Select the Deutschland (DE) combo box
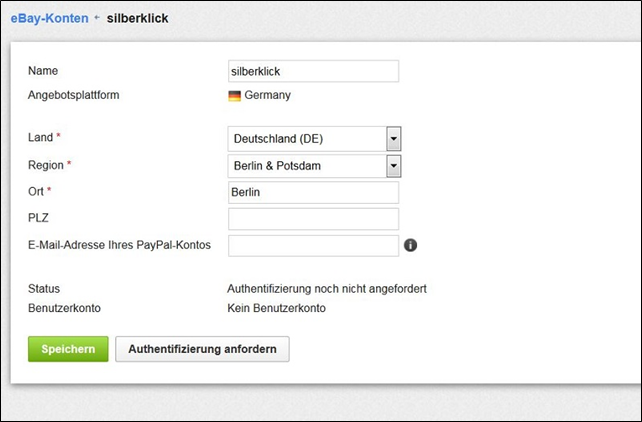The height and width of the screenshot is (422, 642). (x=314, y=139)
